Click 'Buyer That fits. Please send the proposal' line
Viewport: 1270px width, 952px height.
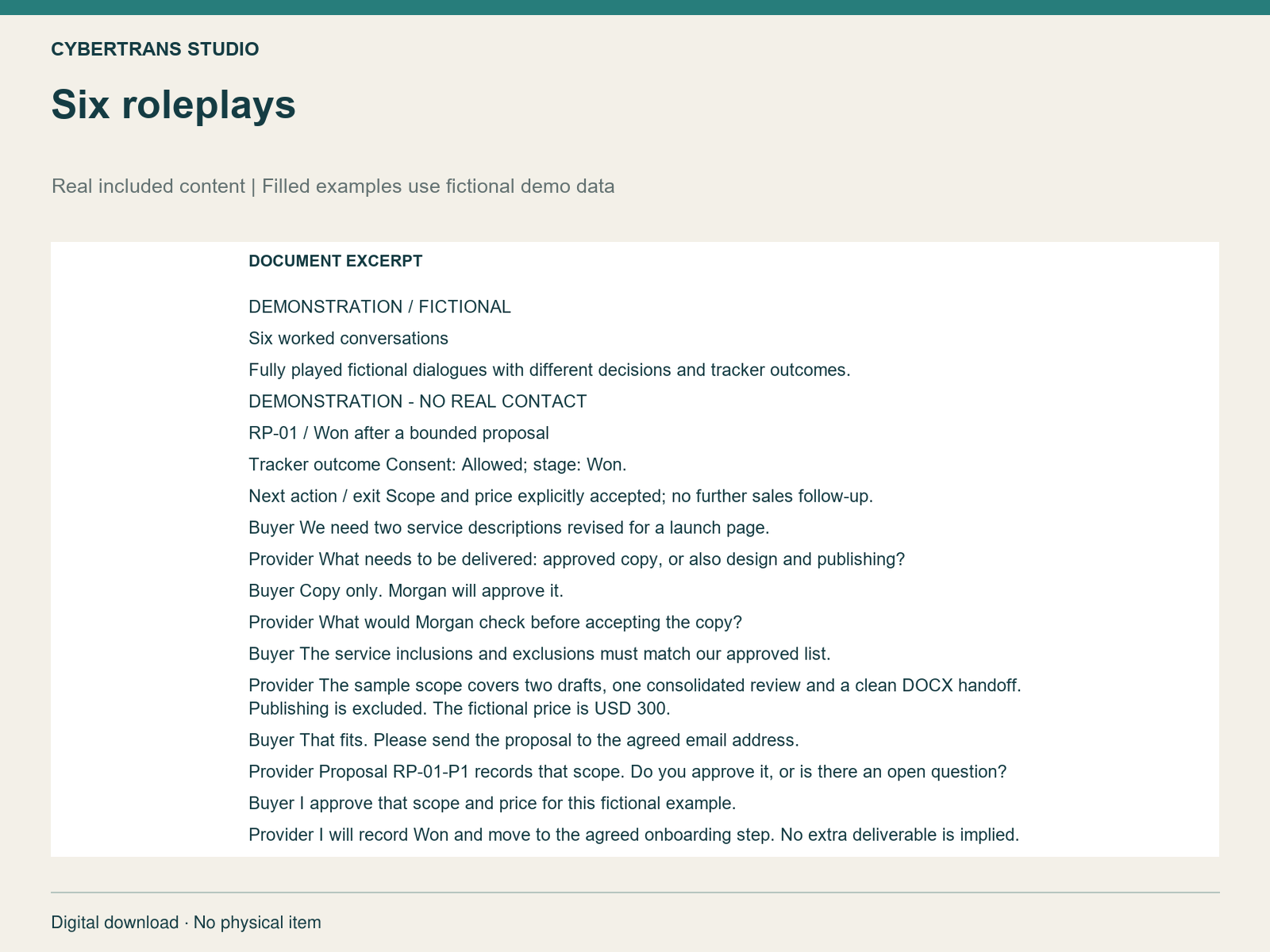524,740
